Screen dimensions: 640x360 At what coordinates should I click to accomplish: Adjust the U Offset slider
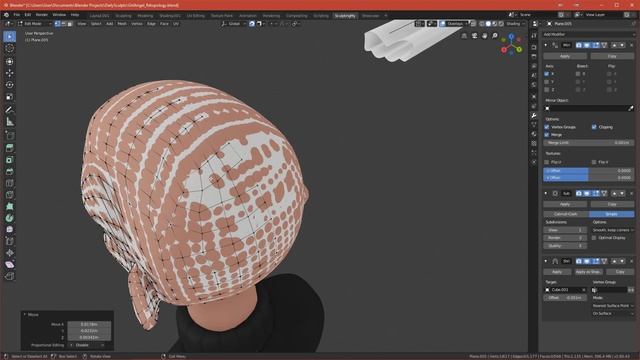click(x=589, y=171)
